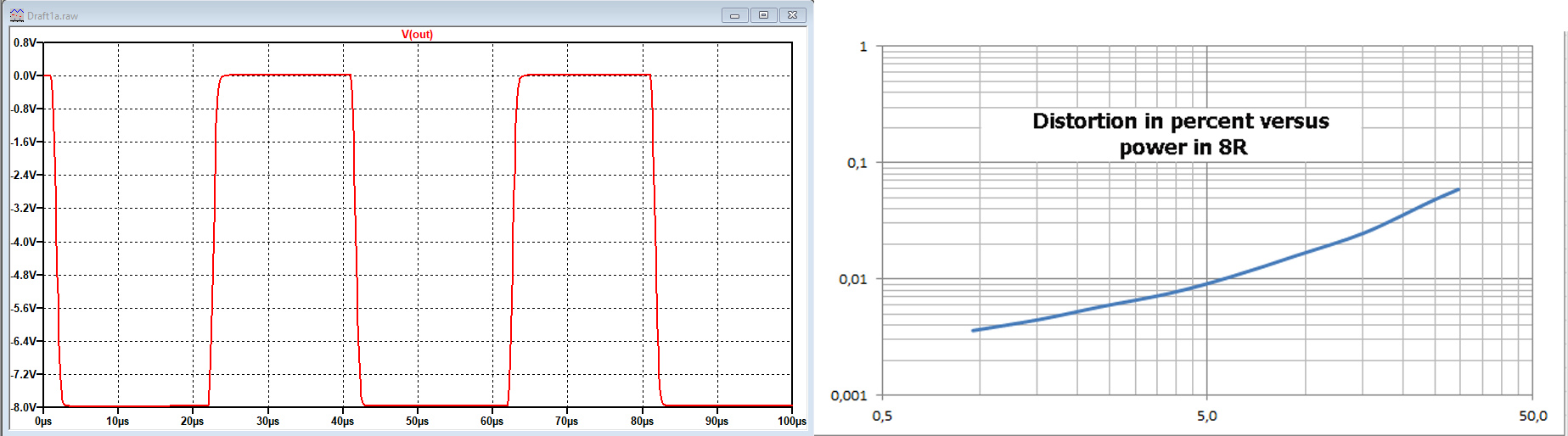Click the -1.6V vertical axis label
The width and height of the screenshot is (1568, 436).
pyautogui.click(x=24, y=142)
